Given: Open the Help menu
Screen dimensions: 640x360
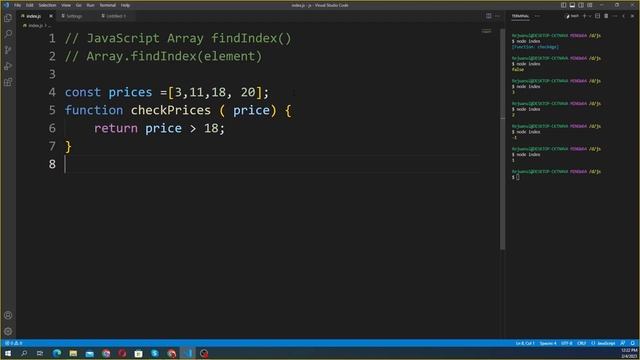Looking at the screenshot, I should [x=125, y=5].
